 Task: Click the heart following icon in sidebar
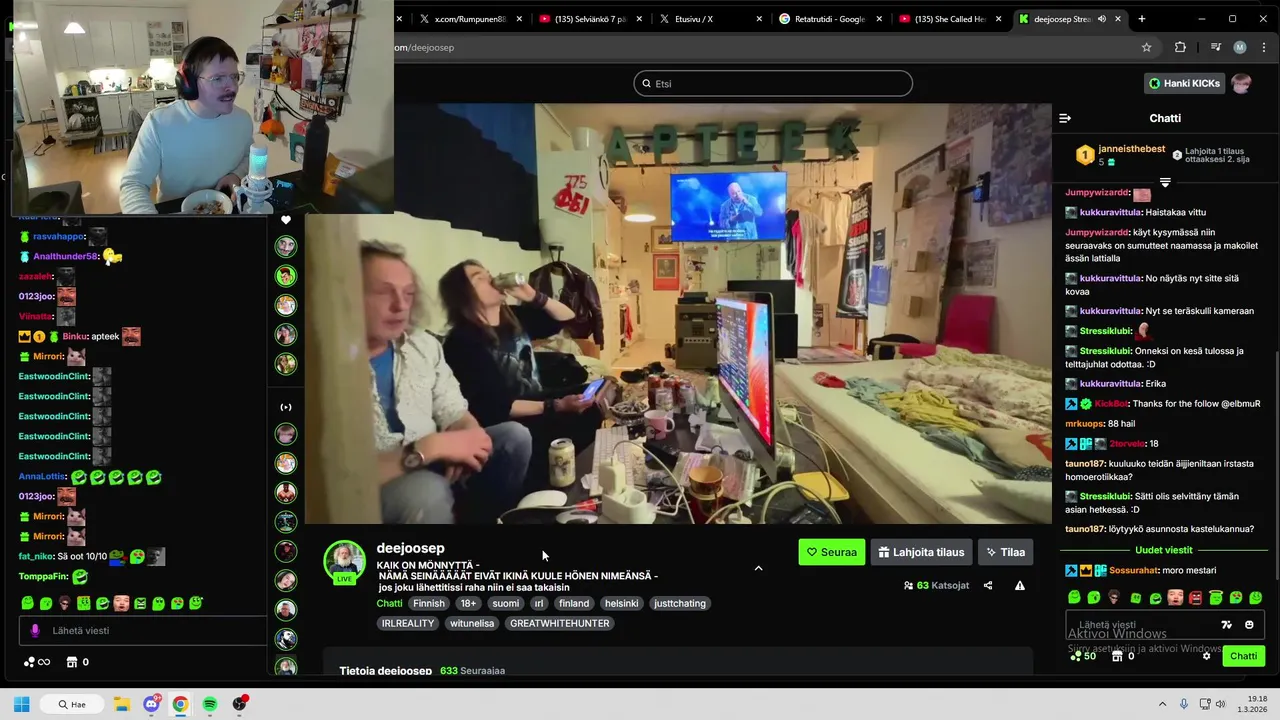286,220
